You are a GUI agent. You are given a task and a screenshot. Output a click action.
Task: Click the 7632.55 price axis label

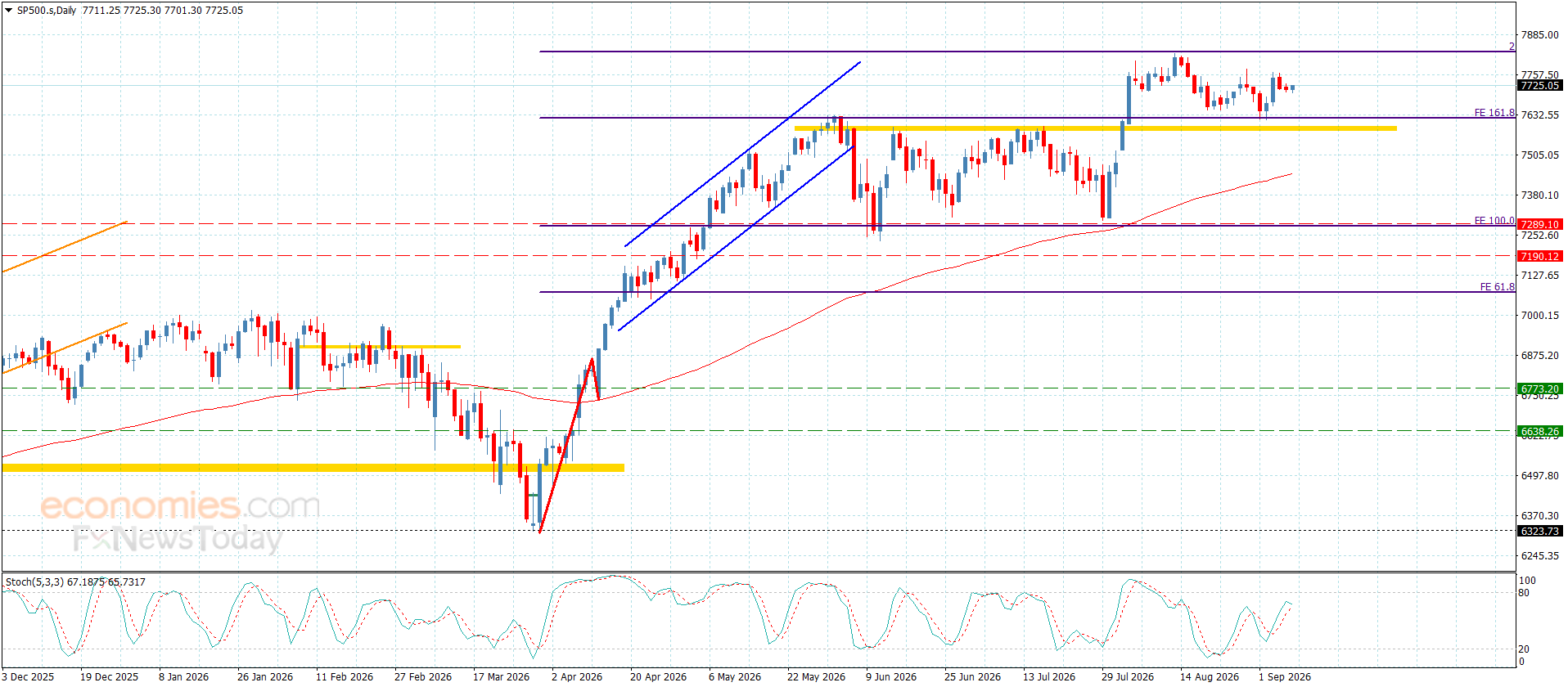tap(1539, 115)
